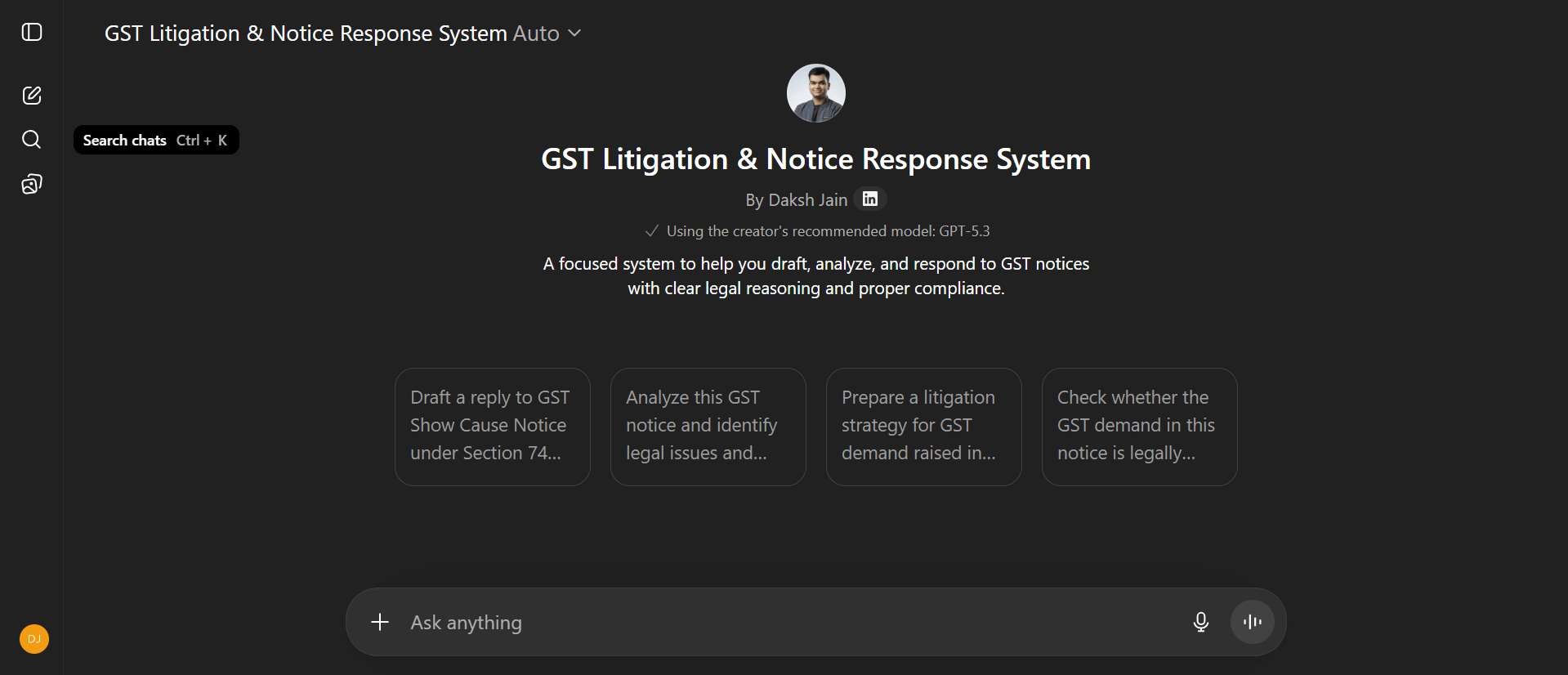Click the GST Litigation header title text
The image size is (1568, 675).
(306, 34)
